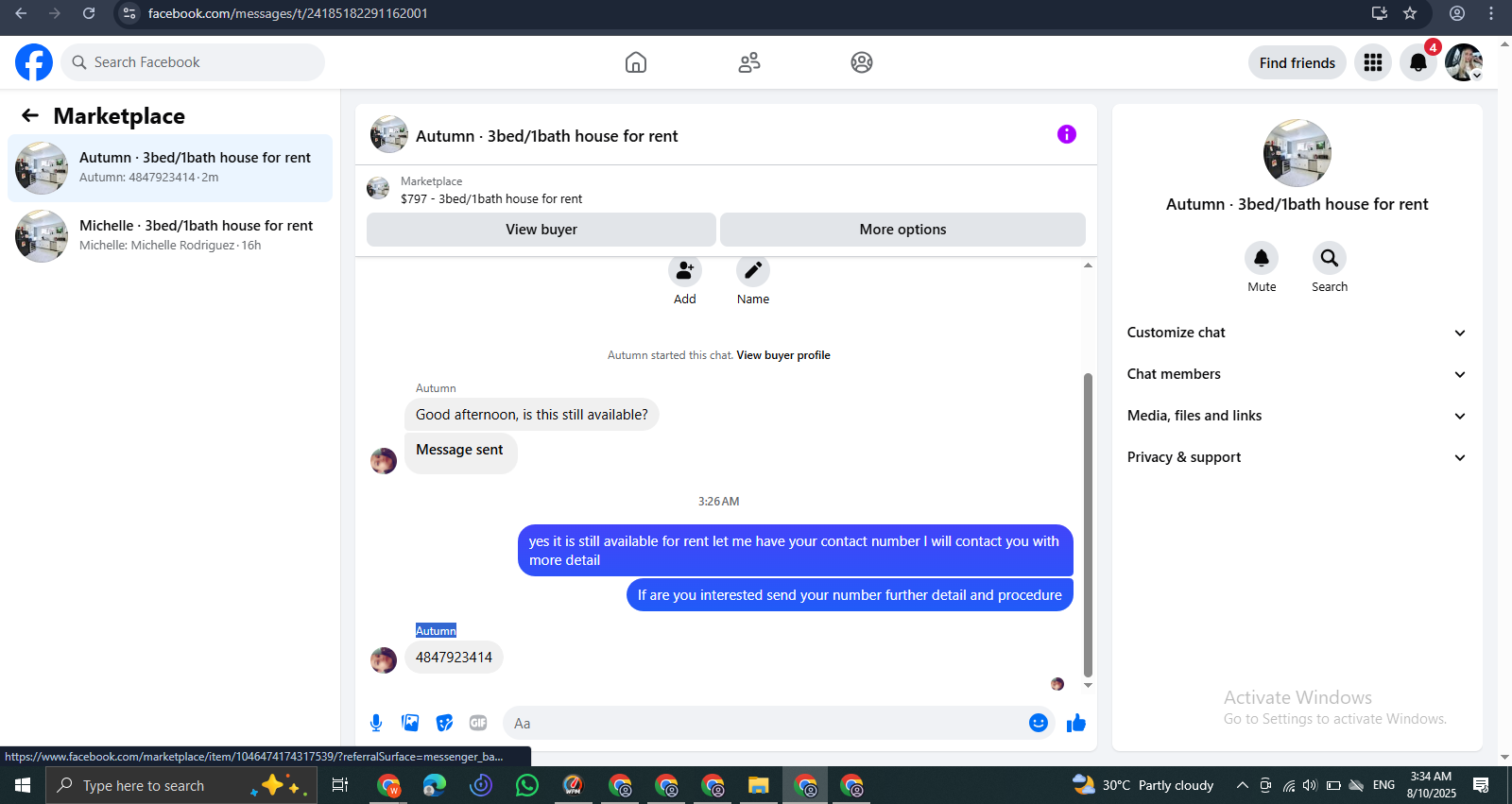Expand the Privacy & support section

pyautogui.click(x=1297, y=457)
